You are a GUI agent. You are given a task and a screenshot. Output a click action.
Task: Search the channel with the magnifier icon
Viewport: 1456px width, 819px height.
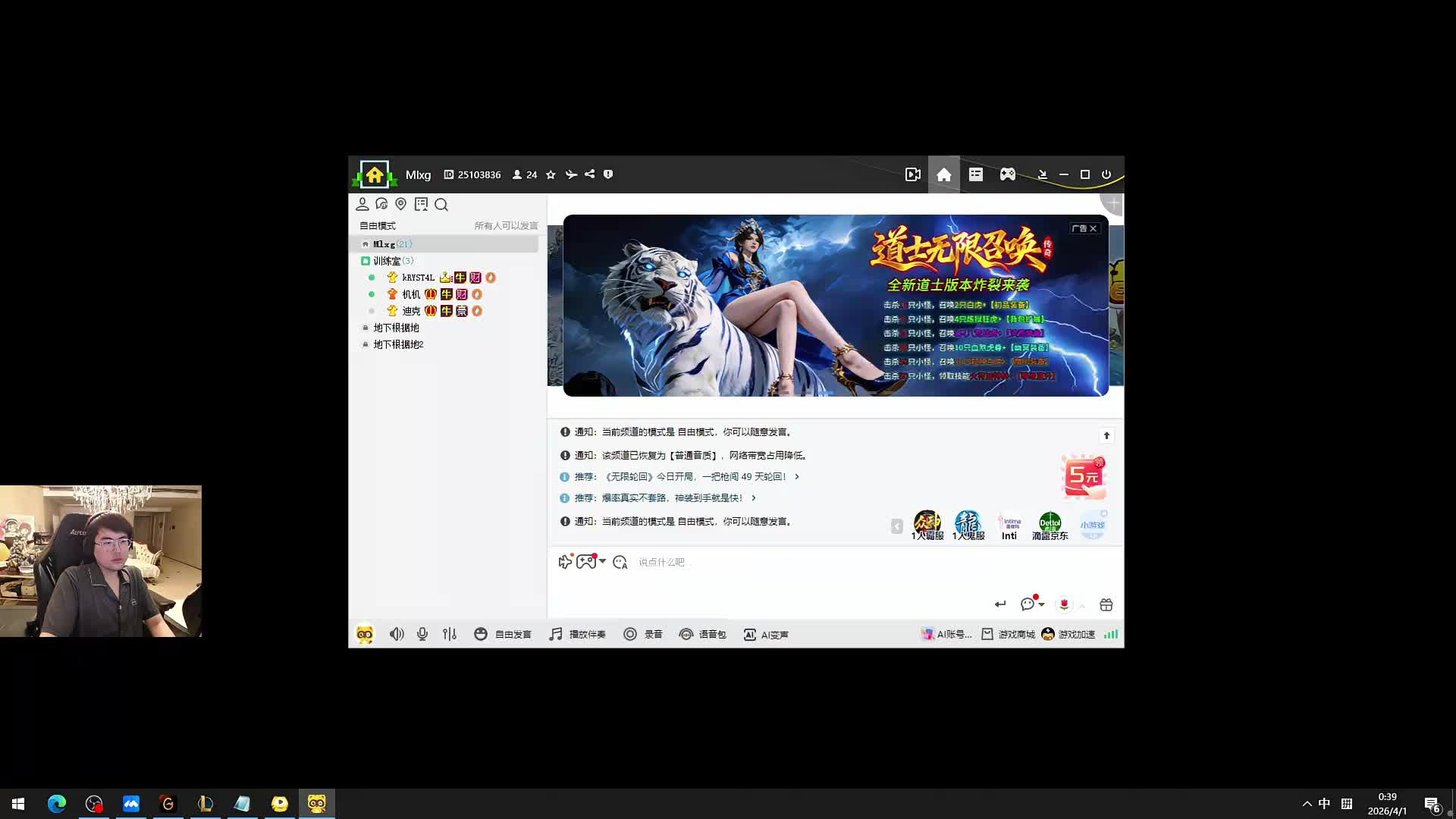[441, 205]
